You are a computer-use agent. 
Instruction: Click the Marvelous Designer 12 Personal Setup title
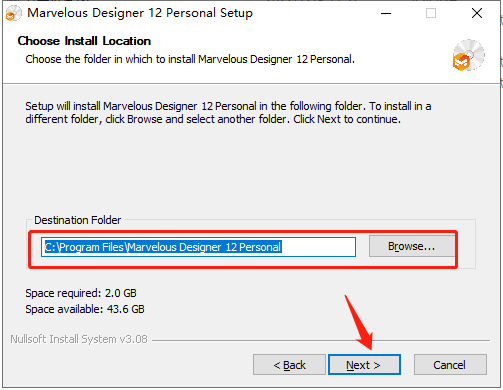click(x=140, y=13)
